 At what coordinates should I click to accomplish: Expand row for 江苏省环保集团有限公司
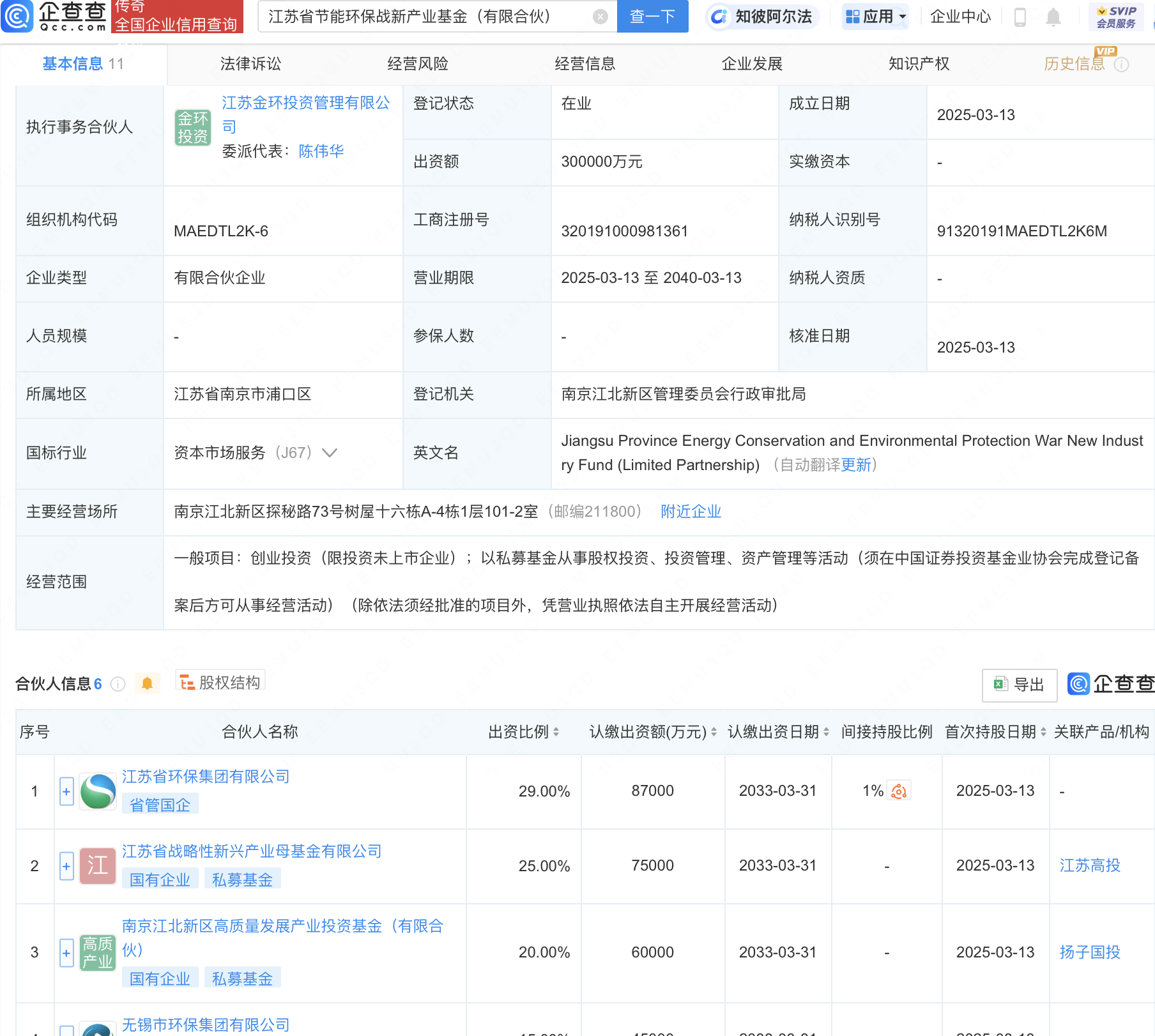[x=66, y=792]
